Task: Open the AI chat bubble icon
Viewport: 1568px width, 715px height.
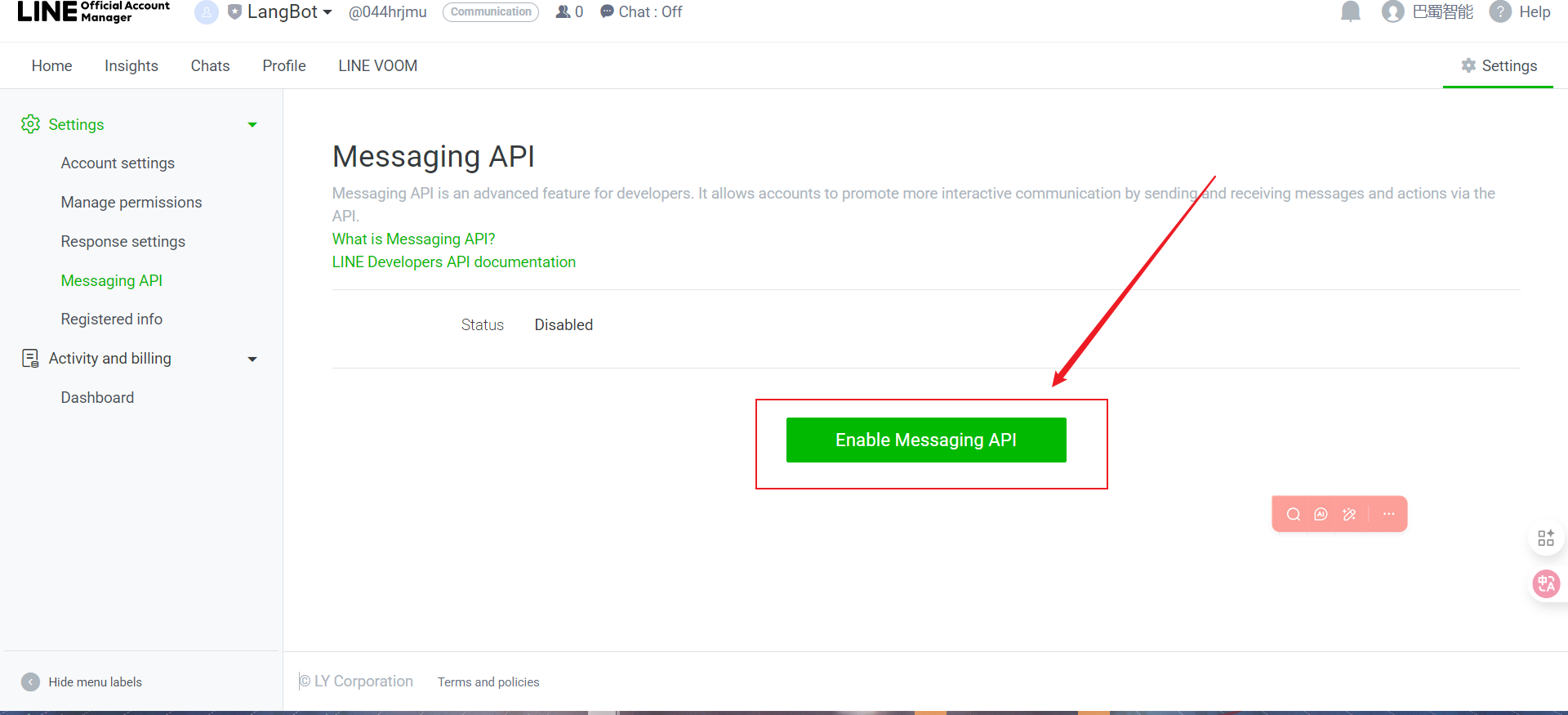Action: coord(1321,514)
